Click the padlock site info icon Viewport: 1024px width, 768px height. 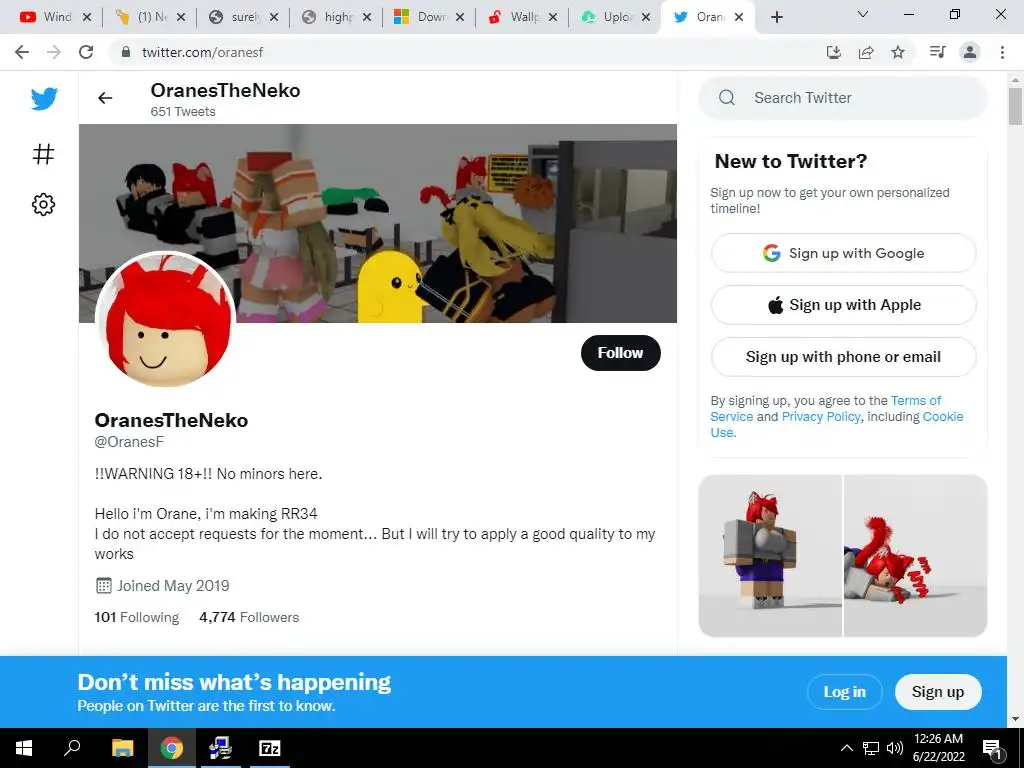click(x=125, y=52)
